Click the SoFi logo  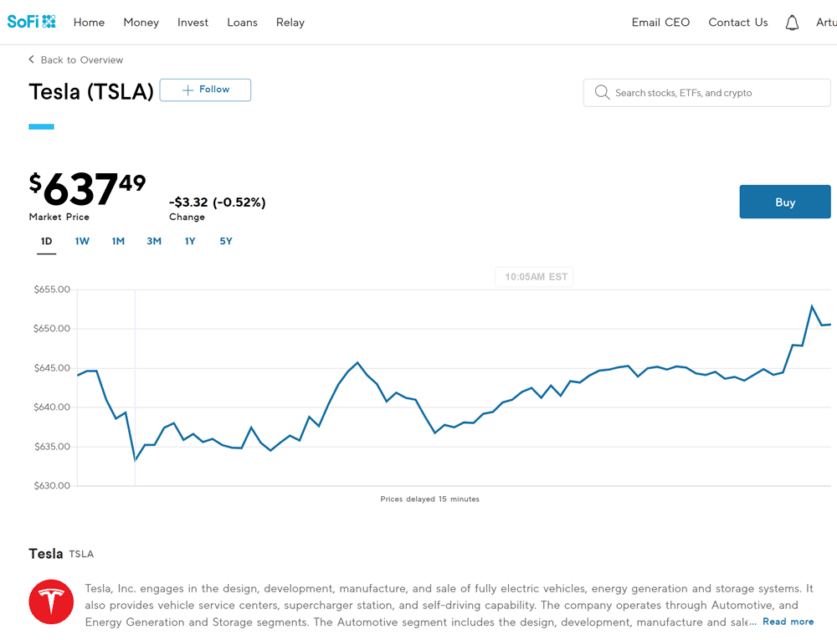31,22
